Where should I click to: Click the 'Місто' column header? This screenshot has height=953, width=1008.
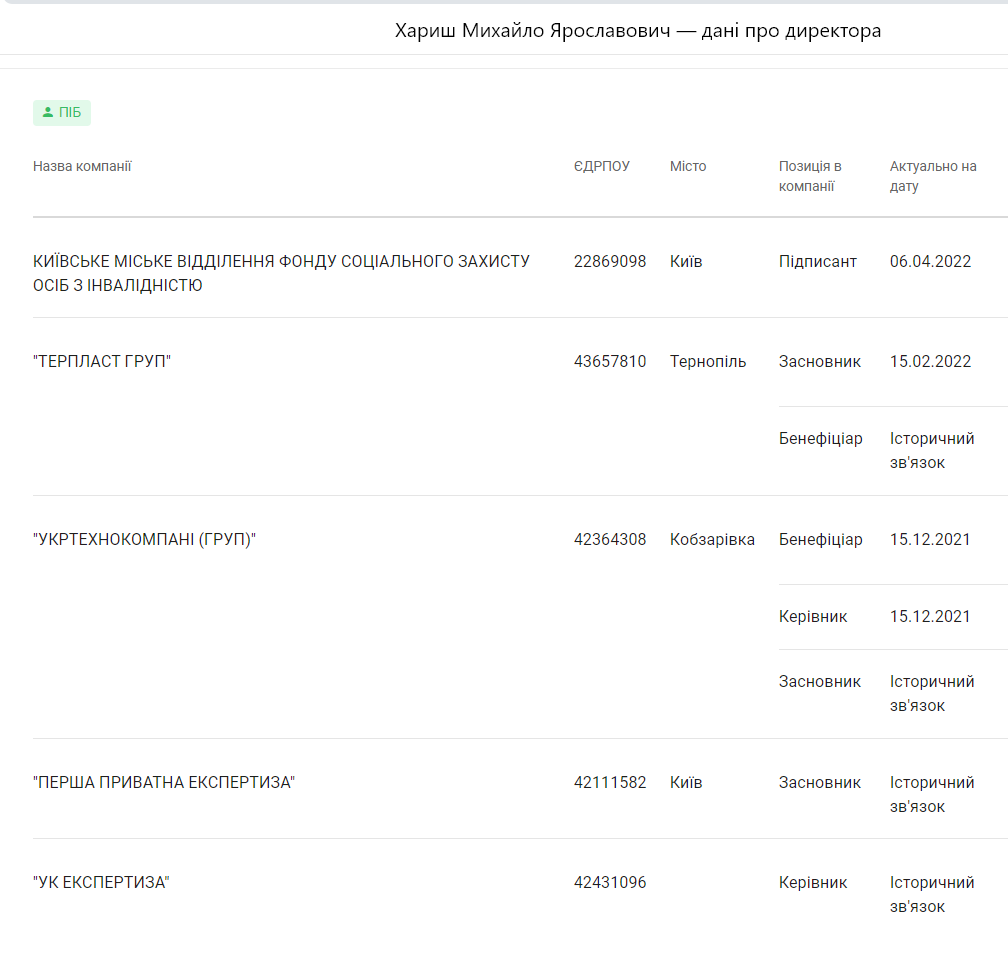688,166
